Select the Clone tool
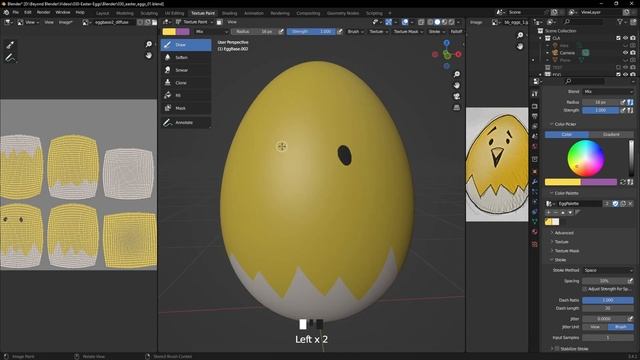This screenshot has height=360, width=640. [186, 83]
